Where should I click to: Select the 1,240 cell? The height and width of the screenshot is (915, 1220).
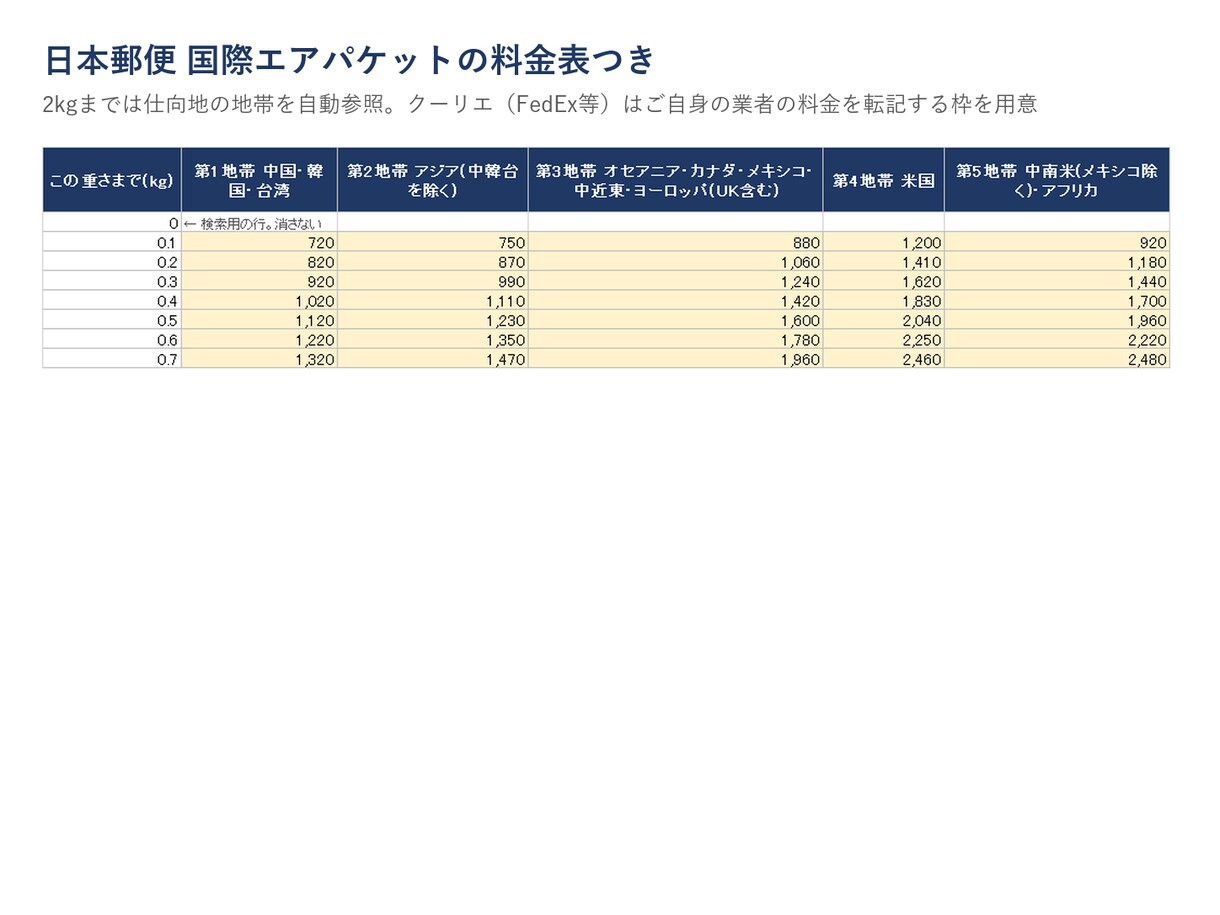point(676,282)
